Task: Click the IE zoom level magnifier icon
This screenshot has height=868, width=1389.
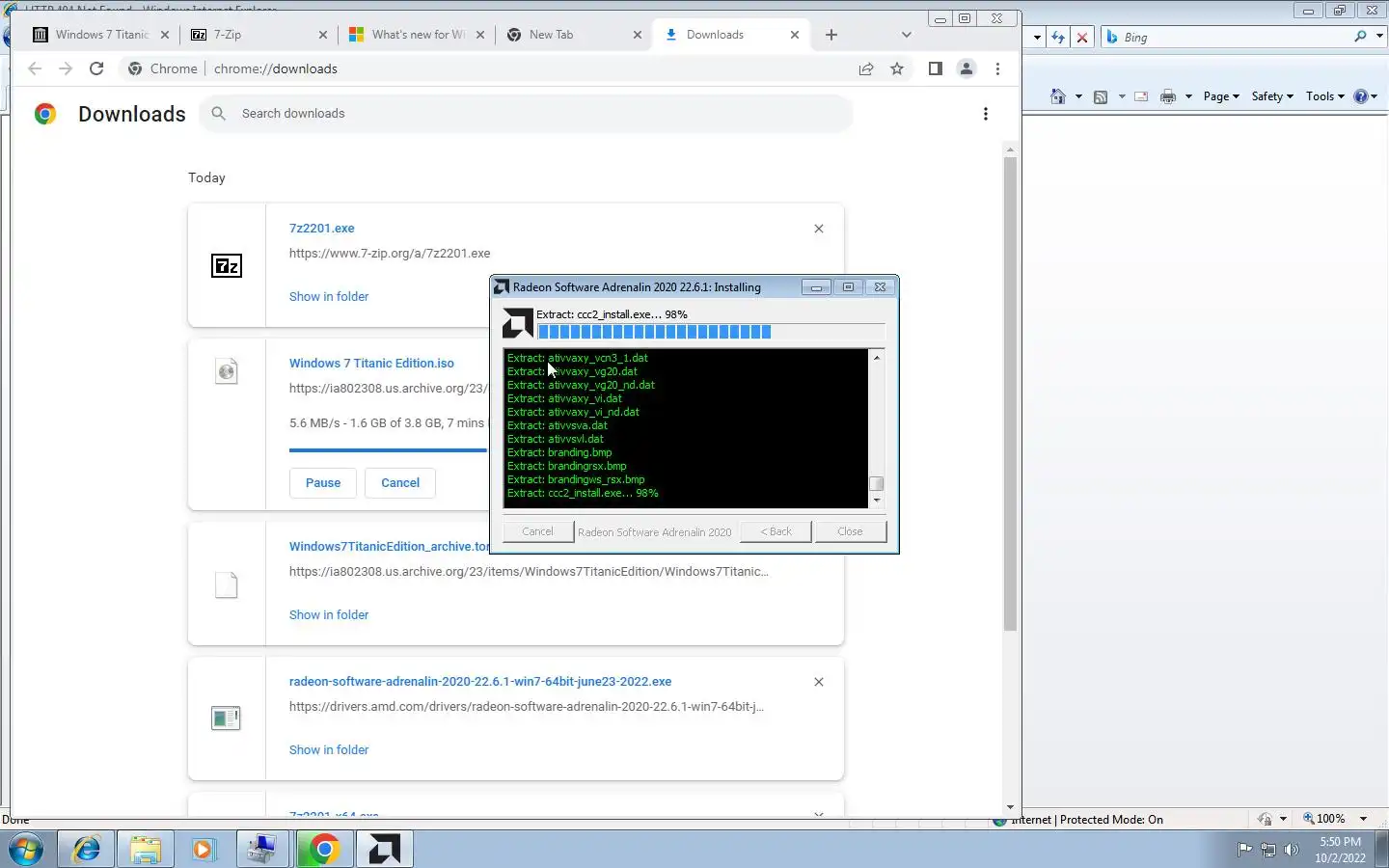Action: click(x=1309, y=819)
